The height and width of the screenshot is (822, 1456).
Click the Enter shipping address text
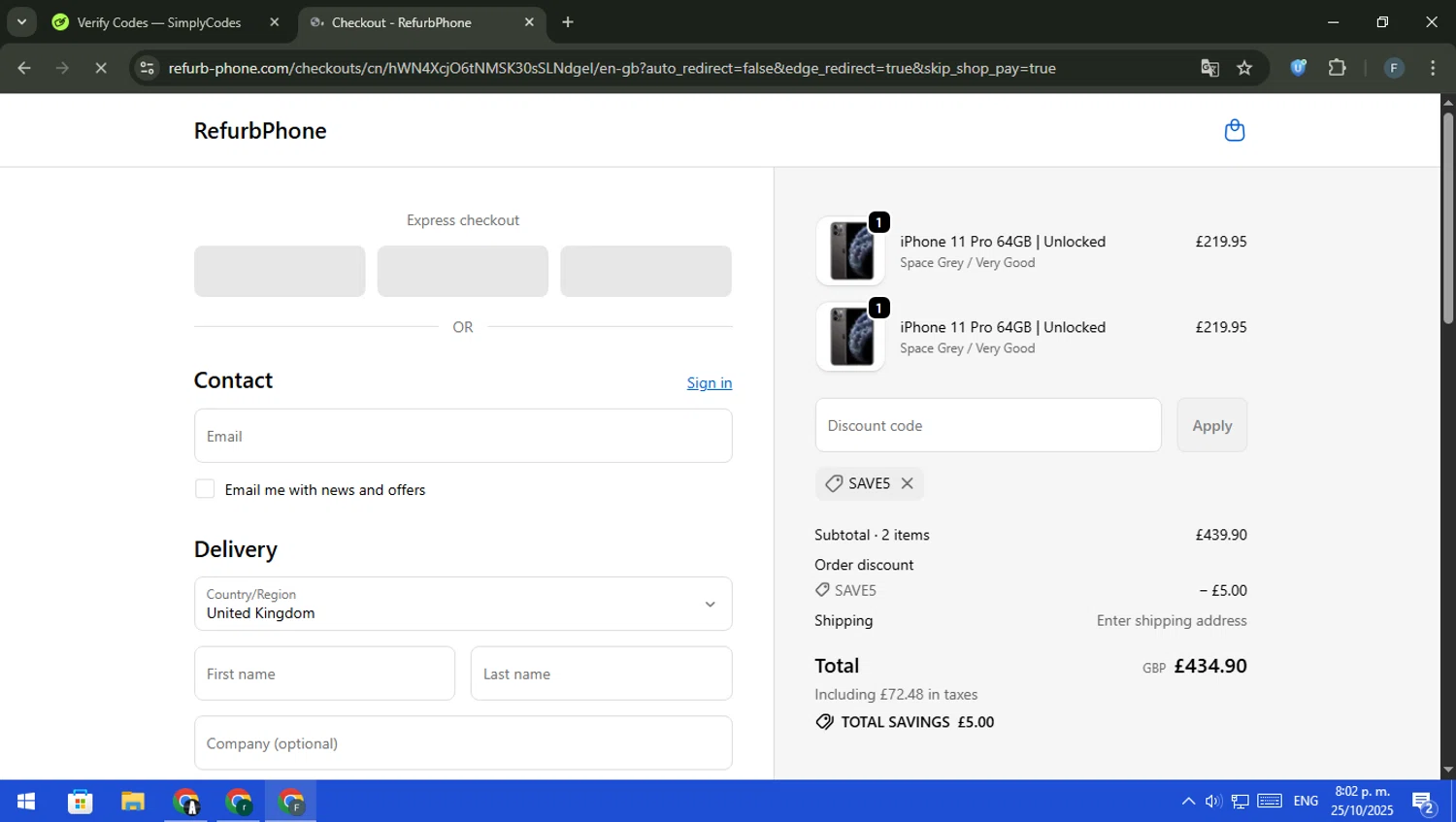coord(1172,621)
